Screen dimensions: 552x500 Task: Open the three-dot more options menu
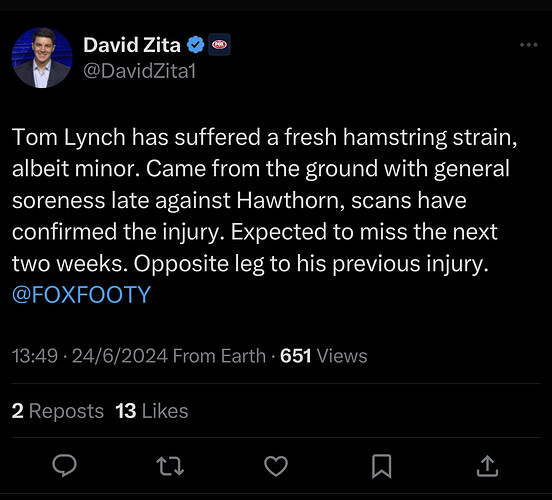[x=529, y=45]
